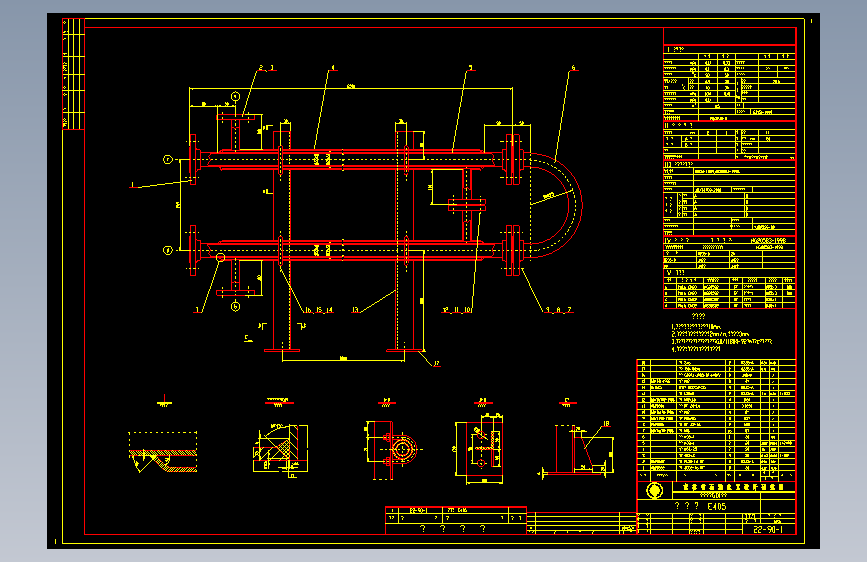Click the 22-90-1 drawing number beneath E405

768,529
